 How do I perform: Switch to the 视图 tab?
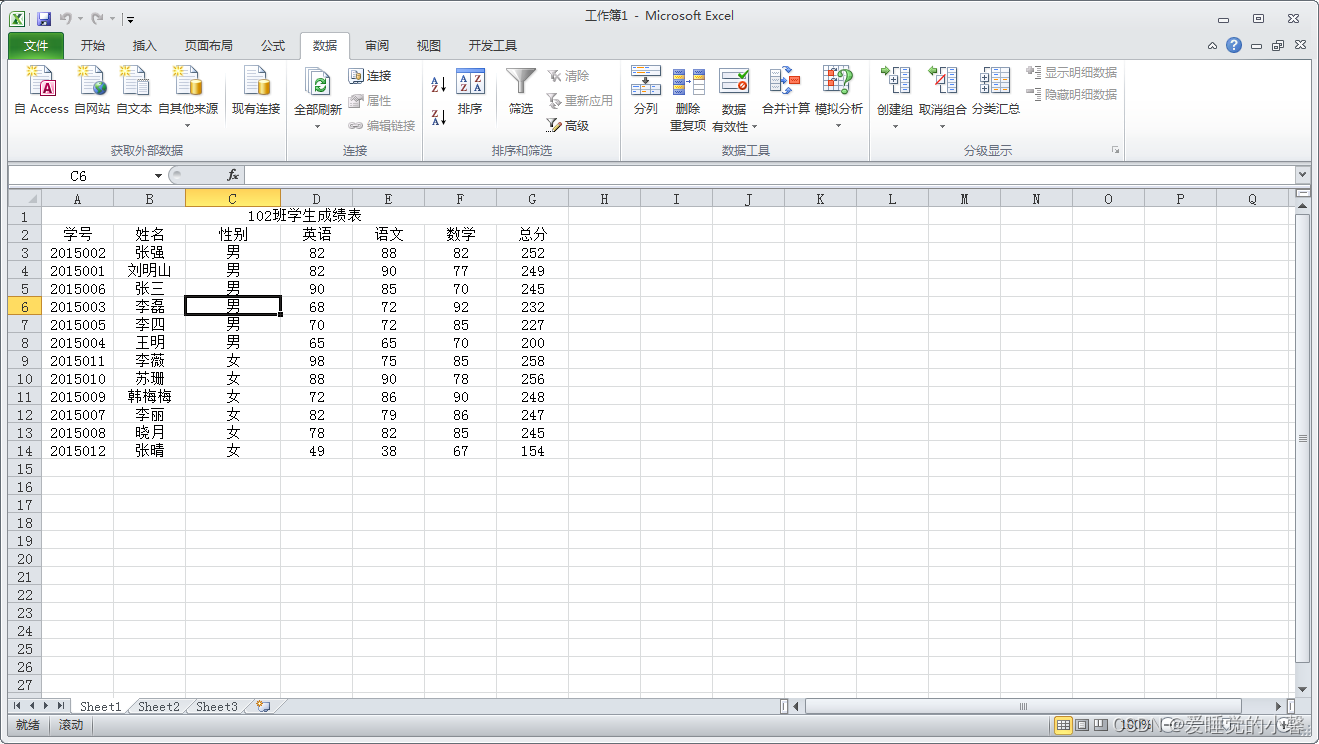point(429,46)
